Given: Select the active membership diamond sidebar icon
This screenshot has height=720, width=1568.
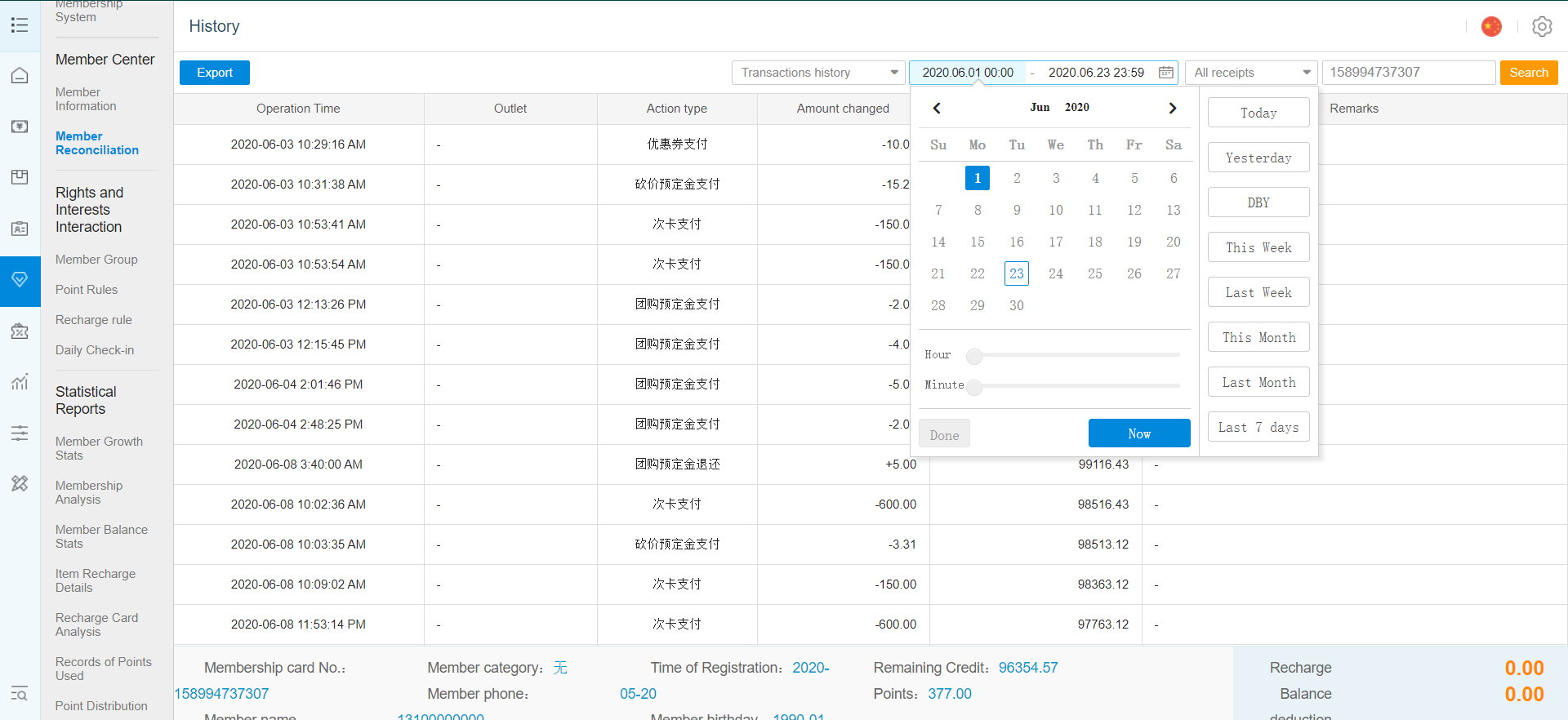Looking at the screenshot, I should coord(20,280).
